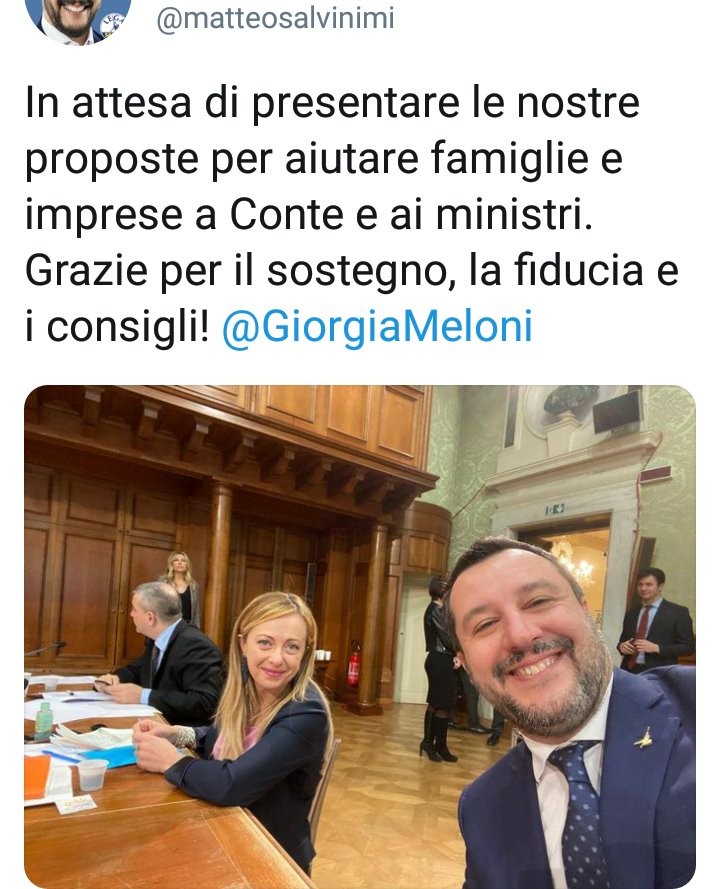
Task: Follow the @GiorgiaMeloni mention link
Action: tap(377, 327)
